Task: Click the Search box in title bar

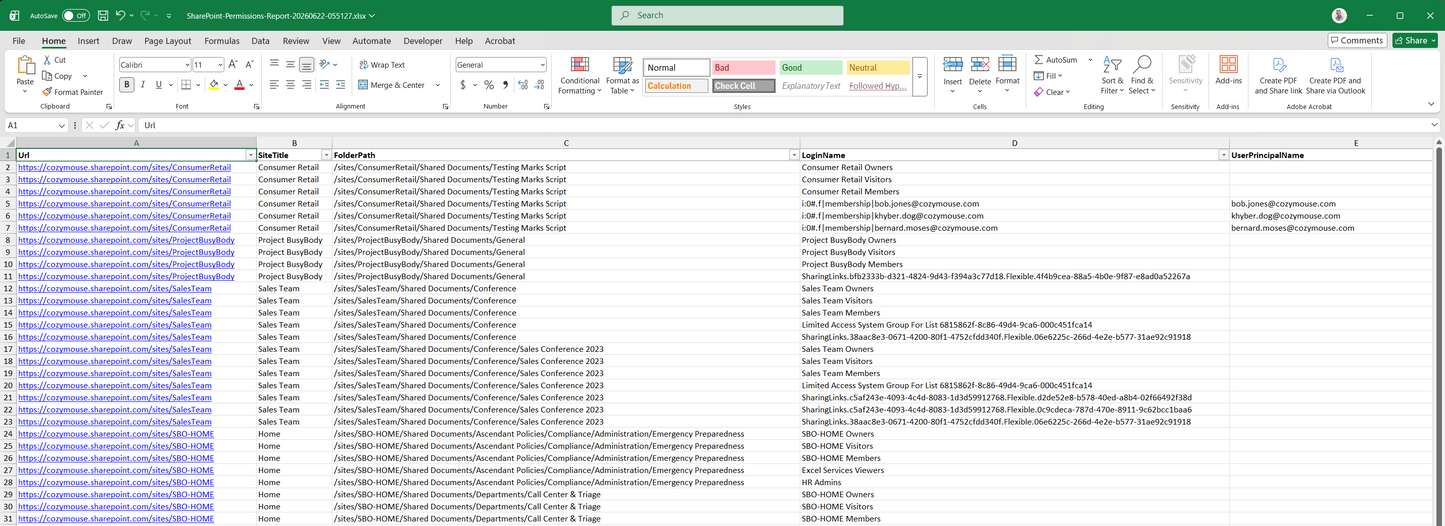Action: [x=727, y=16]
